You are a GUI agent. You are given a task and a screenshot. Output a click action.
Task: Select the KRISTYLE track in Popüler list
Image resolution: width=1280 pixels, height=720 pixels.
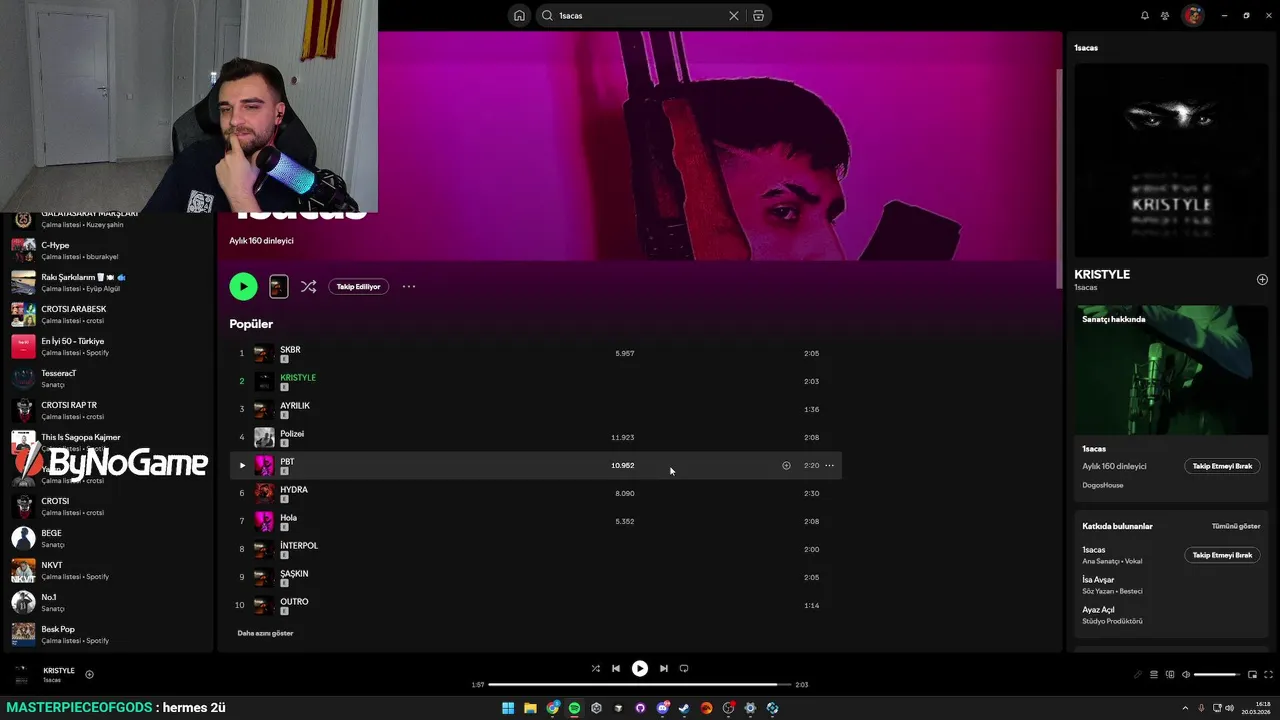(x=298, y=378)
